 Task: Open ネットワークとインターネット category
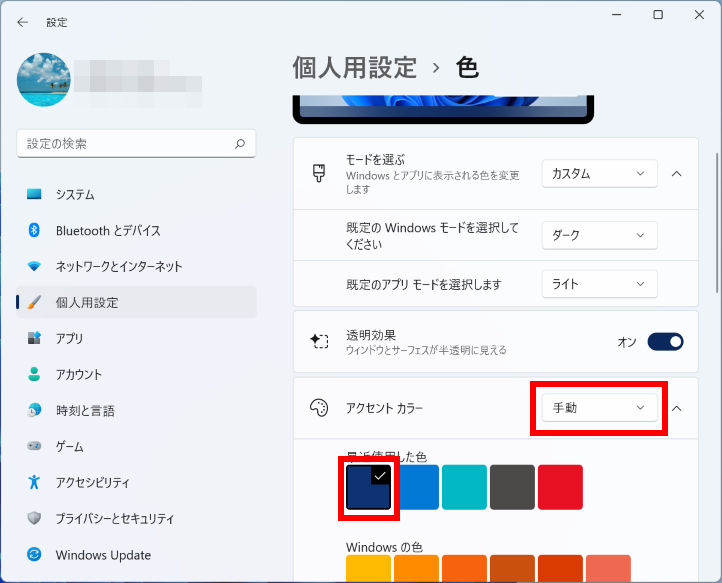[136, 266]
